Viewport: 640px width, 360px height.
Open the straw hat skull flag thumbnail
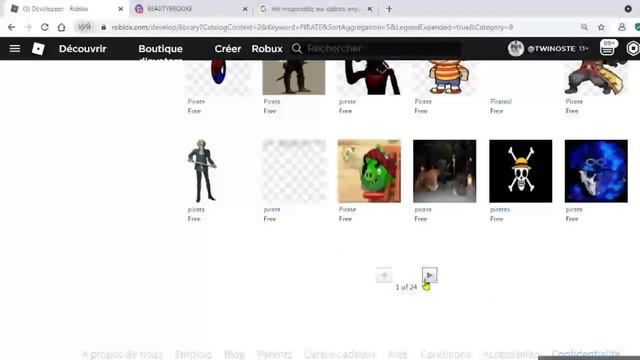520,171
